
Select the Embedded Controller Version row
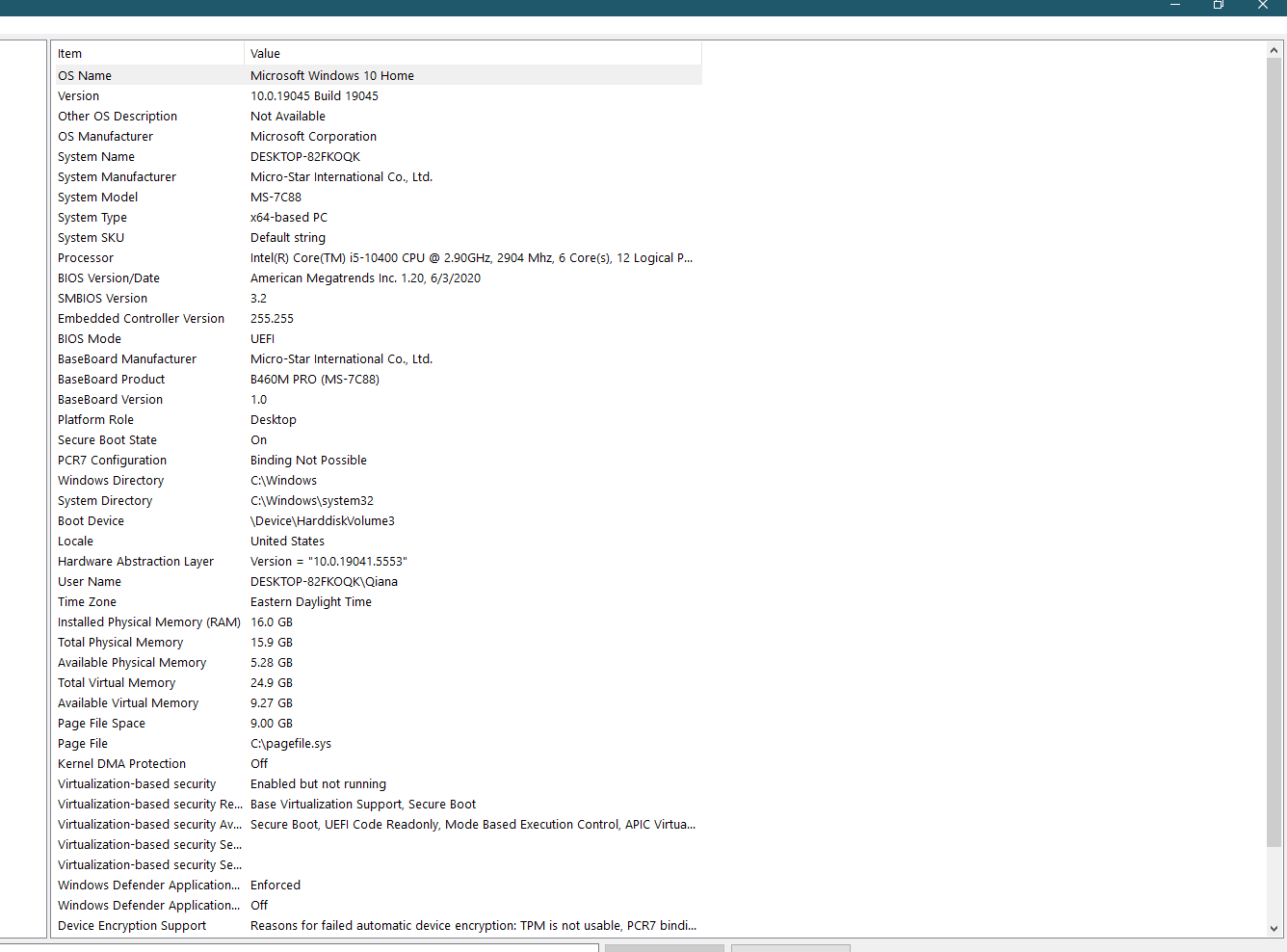(377, 318)
